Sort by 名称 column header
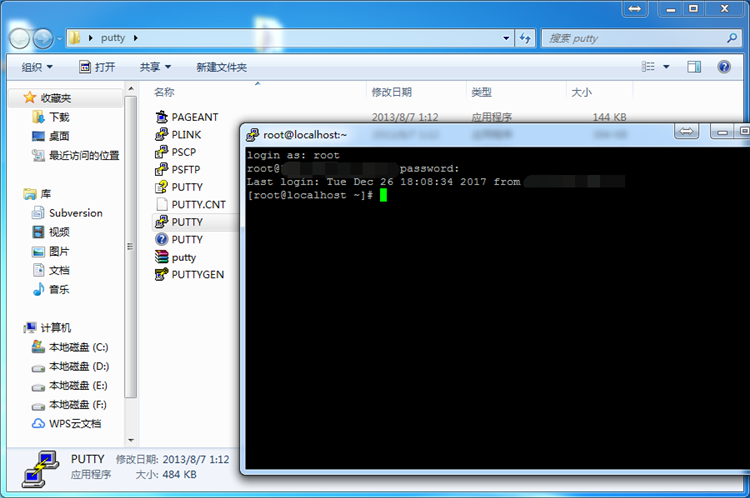This screenshot has height=498, width=750. [x=164, y=92]
